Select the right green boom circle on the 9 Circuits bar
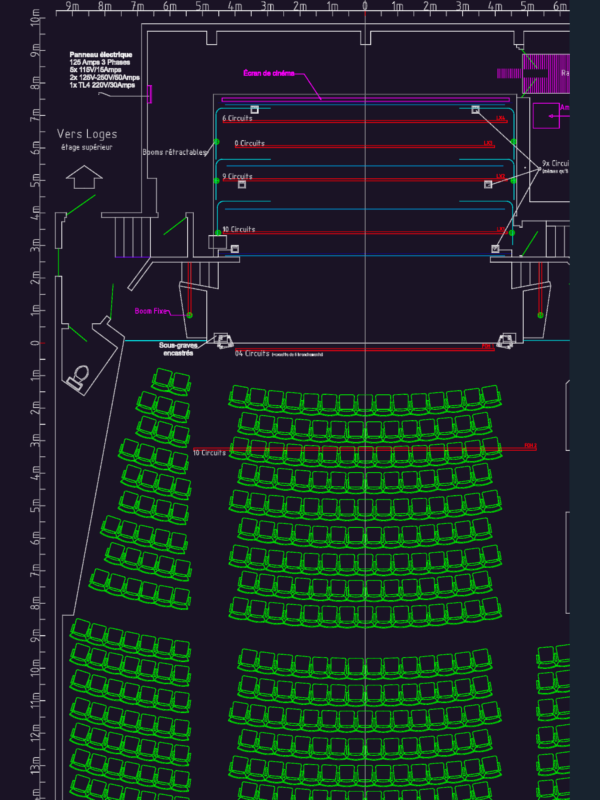This screenshot has height=800, width=600. 514,181
